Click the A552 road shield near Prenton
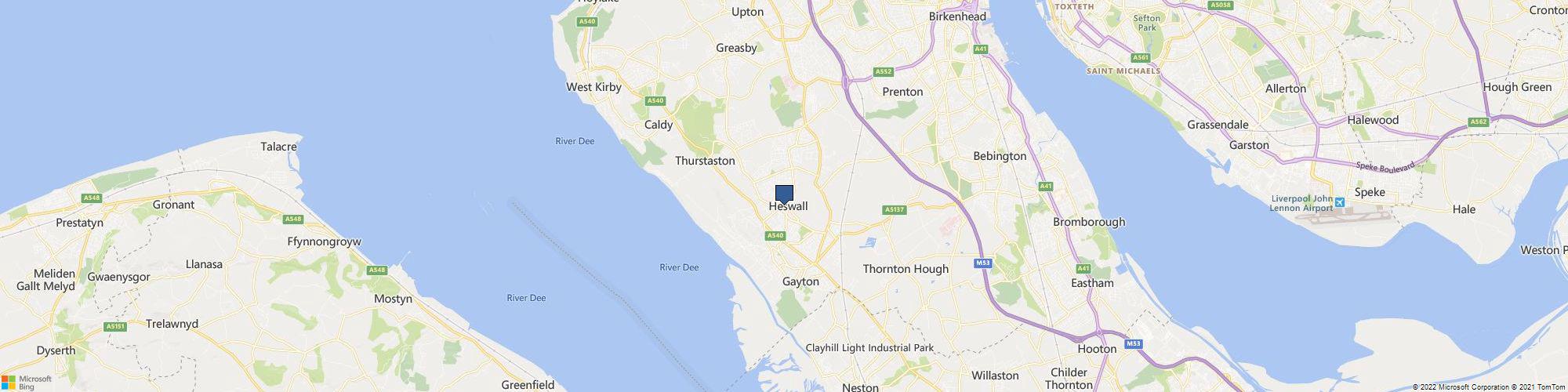Screen dimensions: 1568x392 coord(884,72)
